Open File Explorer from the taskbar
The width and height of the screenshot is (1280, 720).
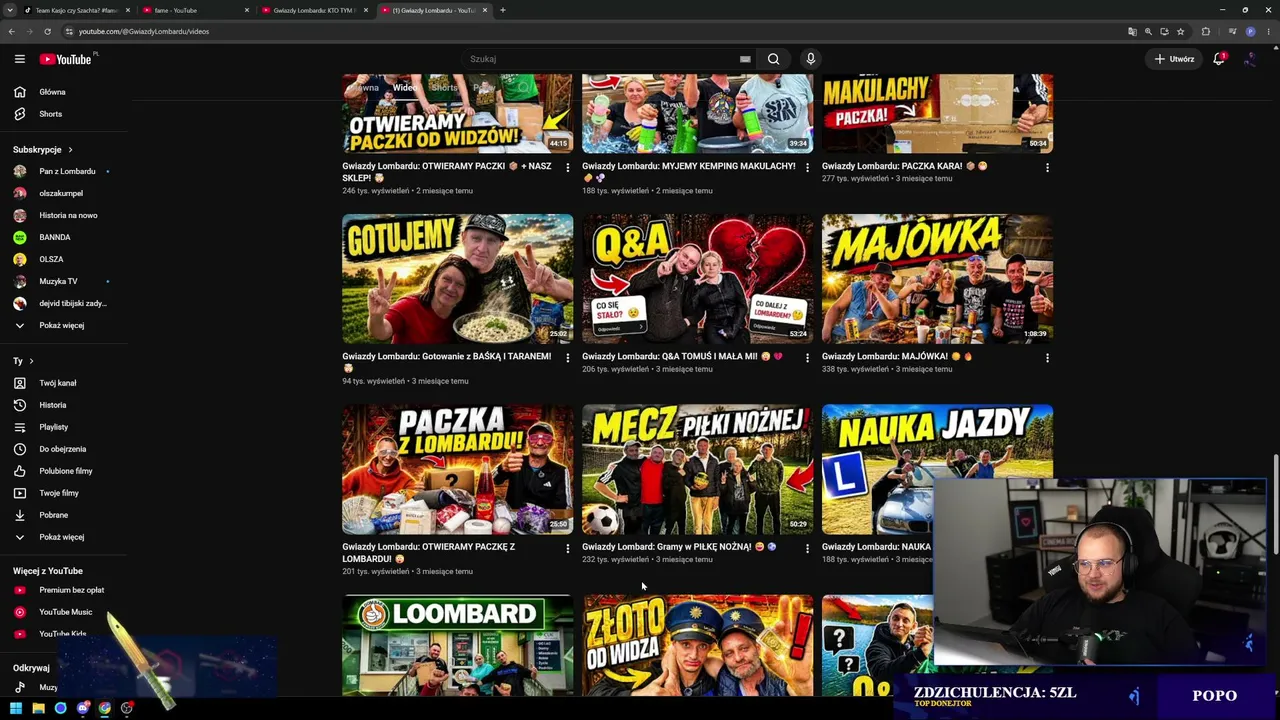click(38, 708)
